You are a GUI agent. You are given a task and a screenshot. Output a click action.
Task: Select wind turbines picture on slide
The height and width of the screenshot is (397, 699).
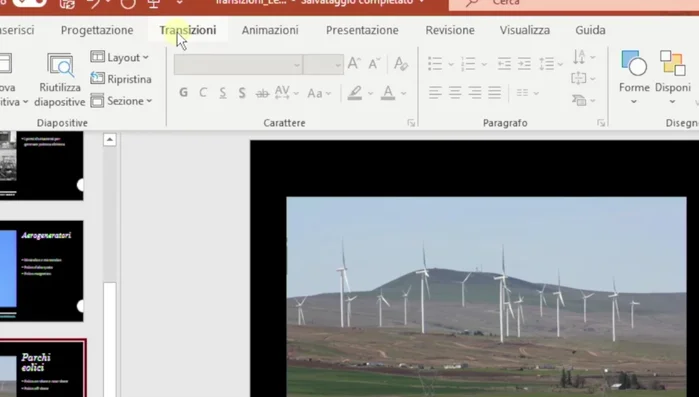point(486,296)
